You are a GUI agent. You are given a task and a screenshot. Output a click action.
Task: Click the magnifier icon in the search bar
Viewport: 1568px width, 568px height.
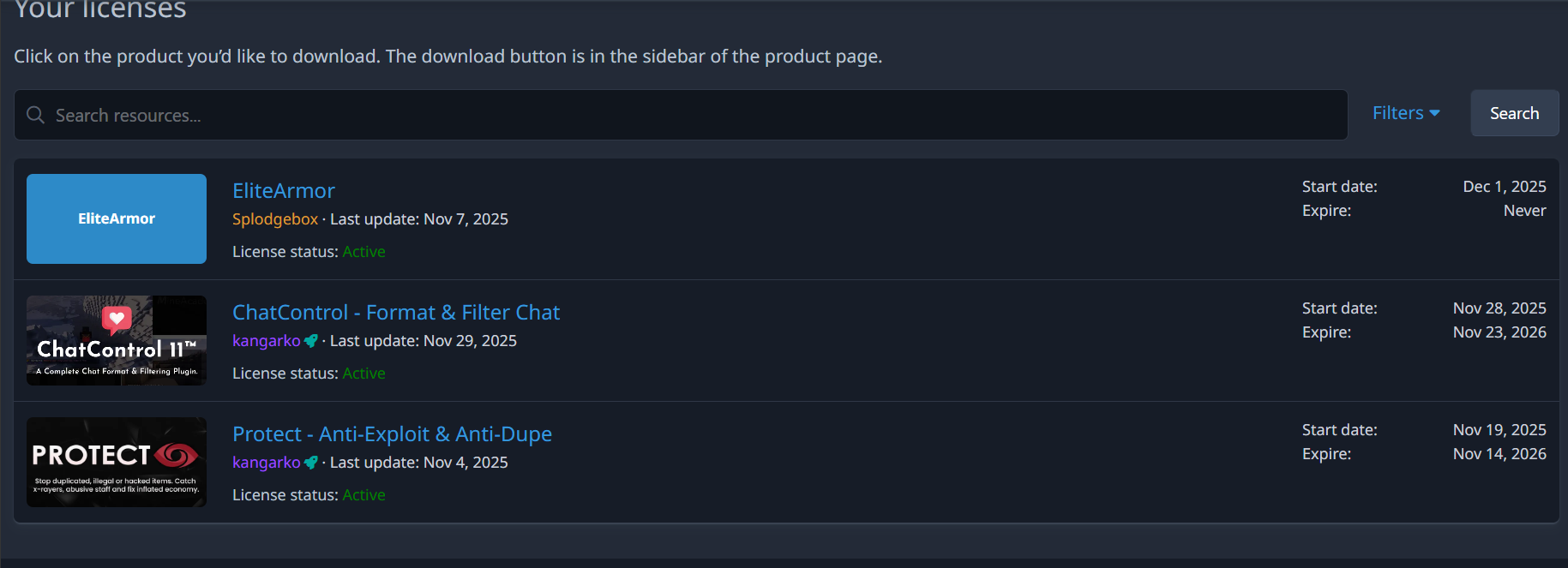pos(35,115)
